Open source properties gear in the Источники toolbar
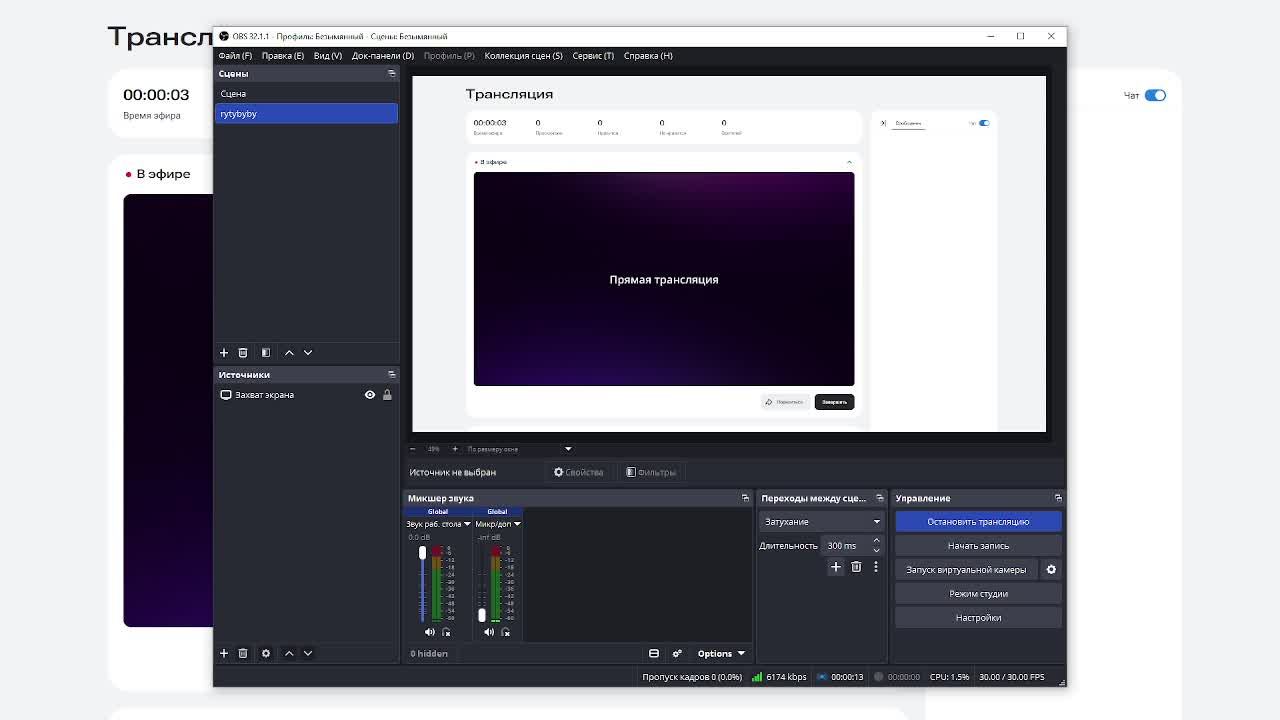 tap(266, 653)
